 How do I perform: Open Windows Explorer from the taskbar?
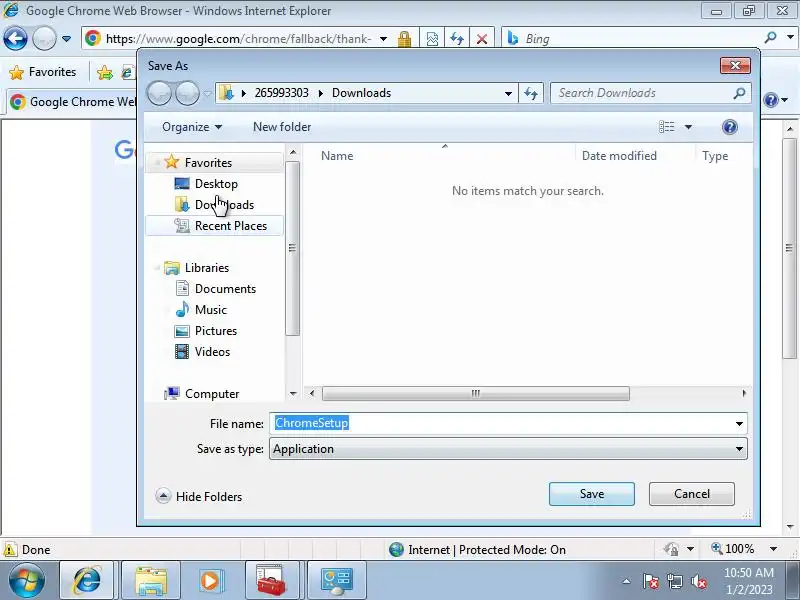[151, 581]
